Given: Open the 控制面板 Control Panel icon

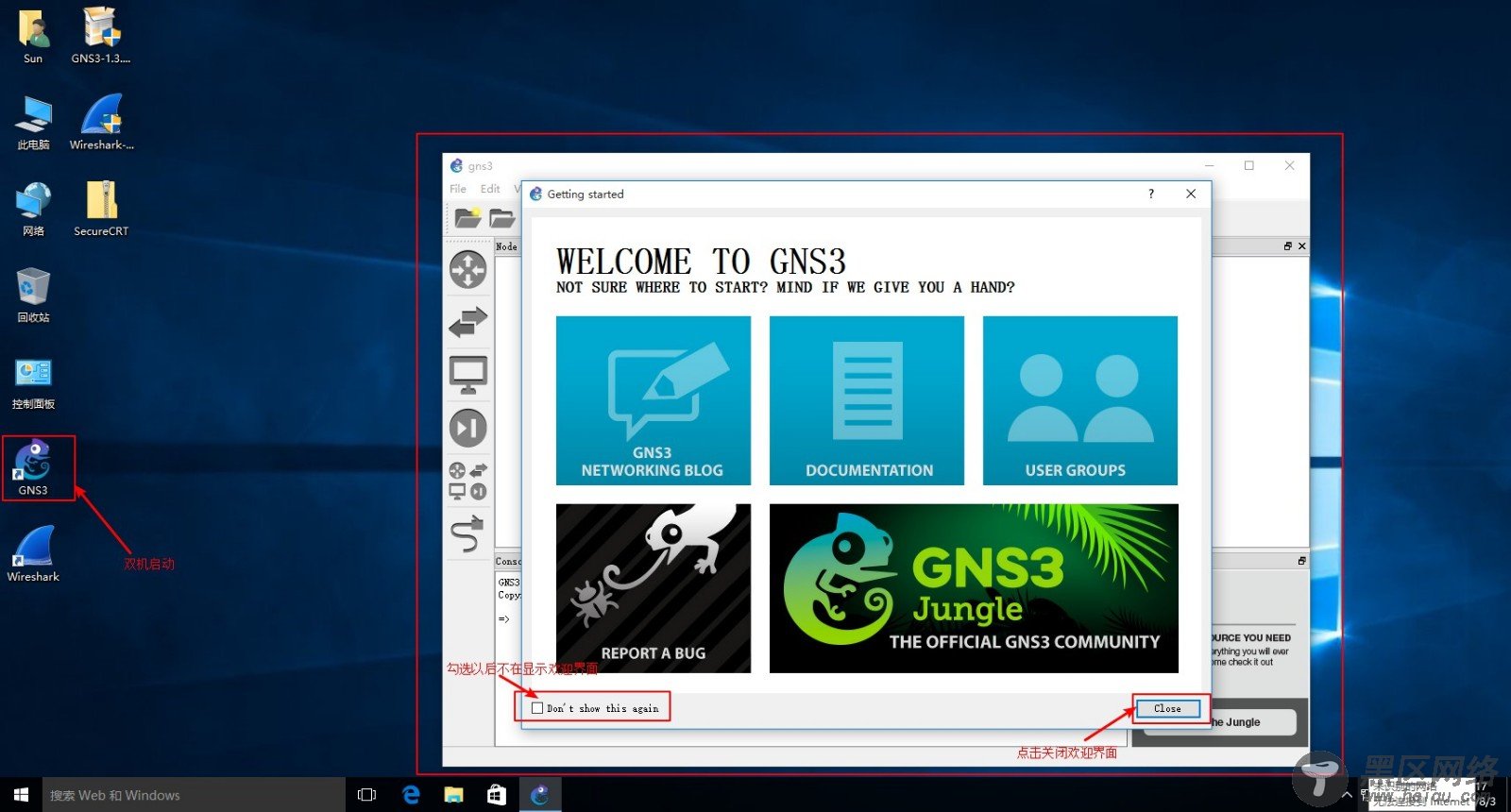Looking at the screenshot, I should click(33, 381).
